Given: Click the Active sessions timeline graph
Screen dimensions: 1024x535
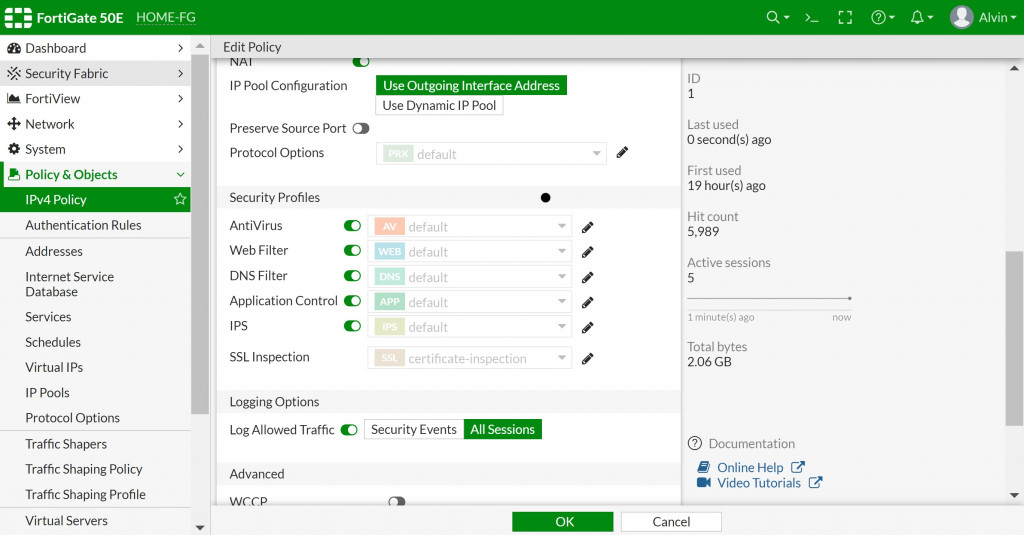Looking at the screenshot, I should pyautogui.click(x=769, y=299).
